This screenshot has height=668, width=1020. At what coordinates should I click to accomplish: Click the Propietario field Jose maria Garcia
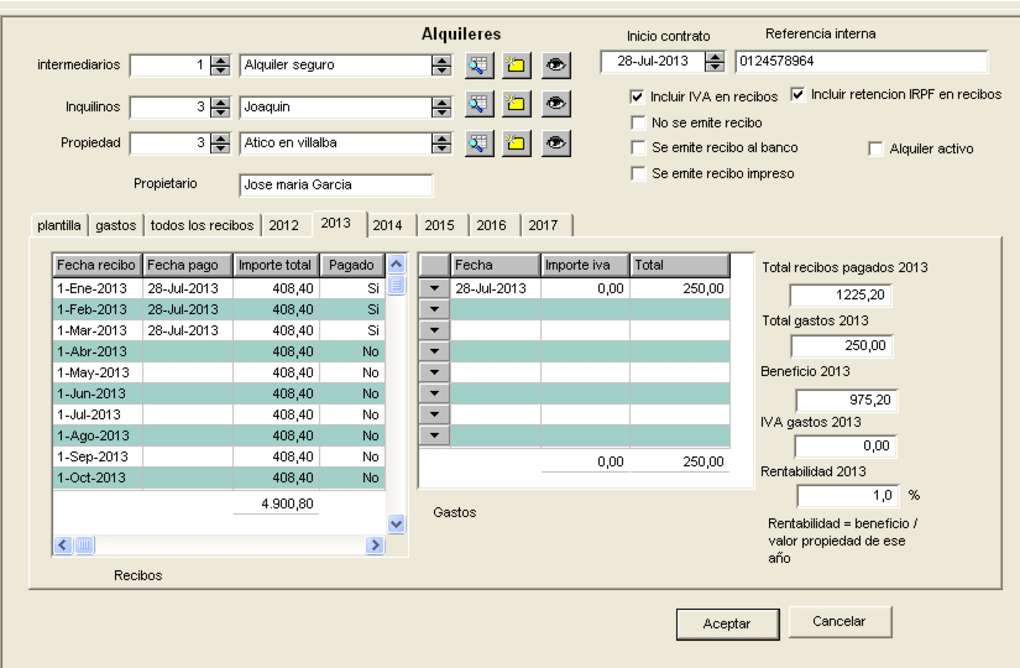[336, 185]
